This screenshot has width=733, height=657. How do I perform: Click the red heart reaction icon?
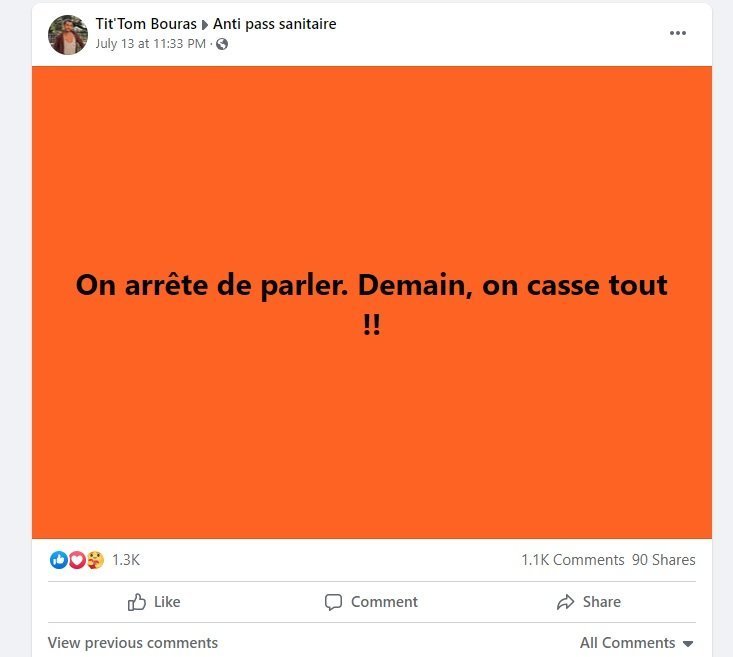[x=77, y=560]
